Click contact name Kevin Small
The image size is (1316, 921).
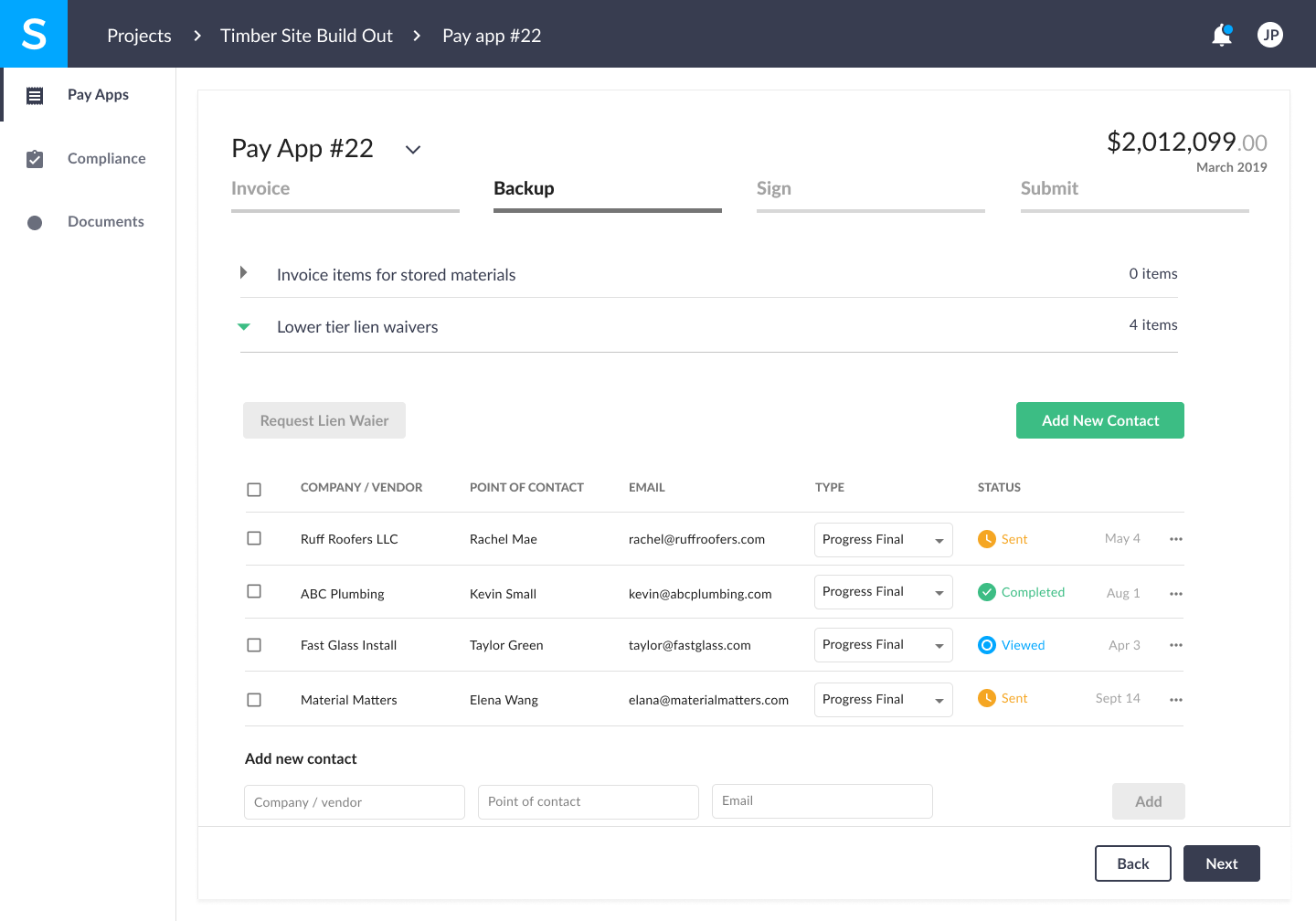tap(503, 594)
